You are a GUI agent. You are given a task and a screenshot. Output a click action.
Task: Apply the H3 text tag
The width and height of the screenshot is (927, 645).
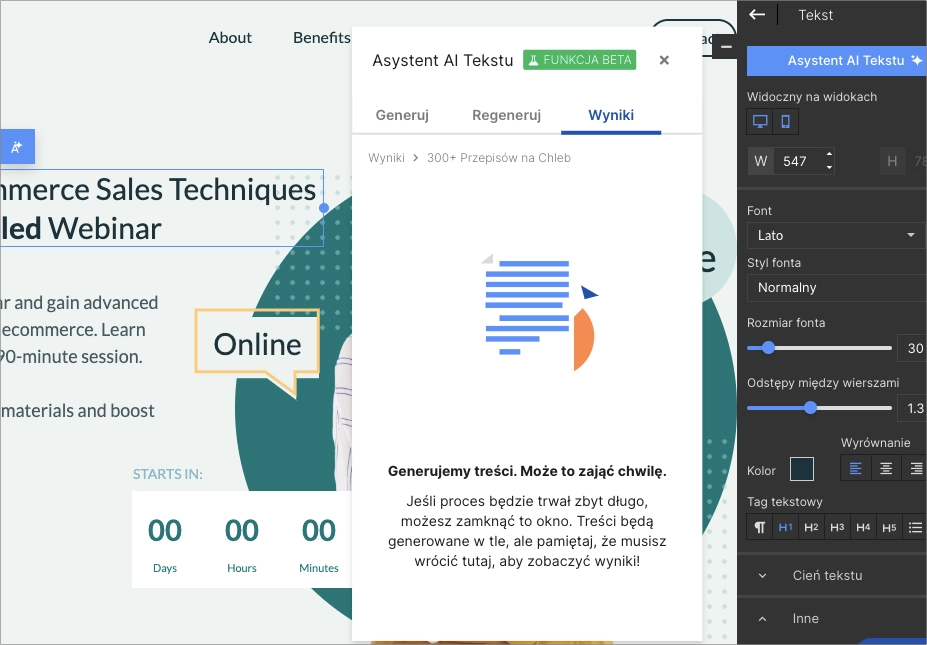(837, 527)
